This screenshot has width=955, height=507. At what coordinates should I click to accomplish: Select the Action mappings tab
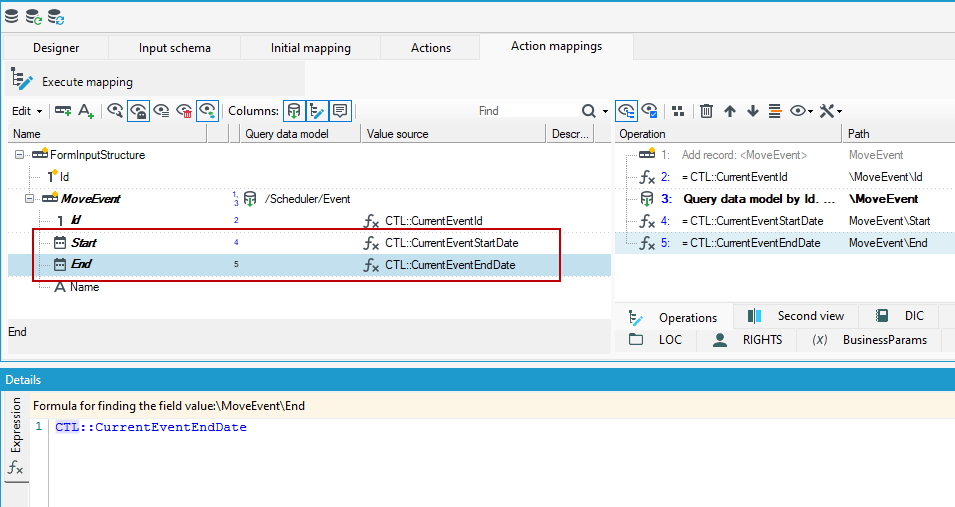pyautogui.click(x=556, y=46)
